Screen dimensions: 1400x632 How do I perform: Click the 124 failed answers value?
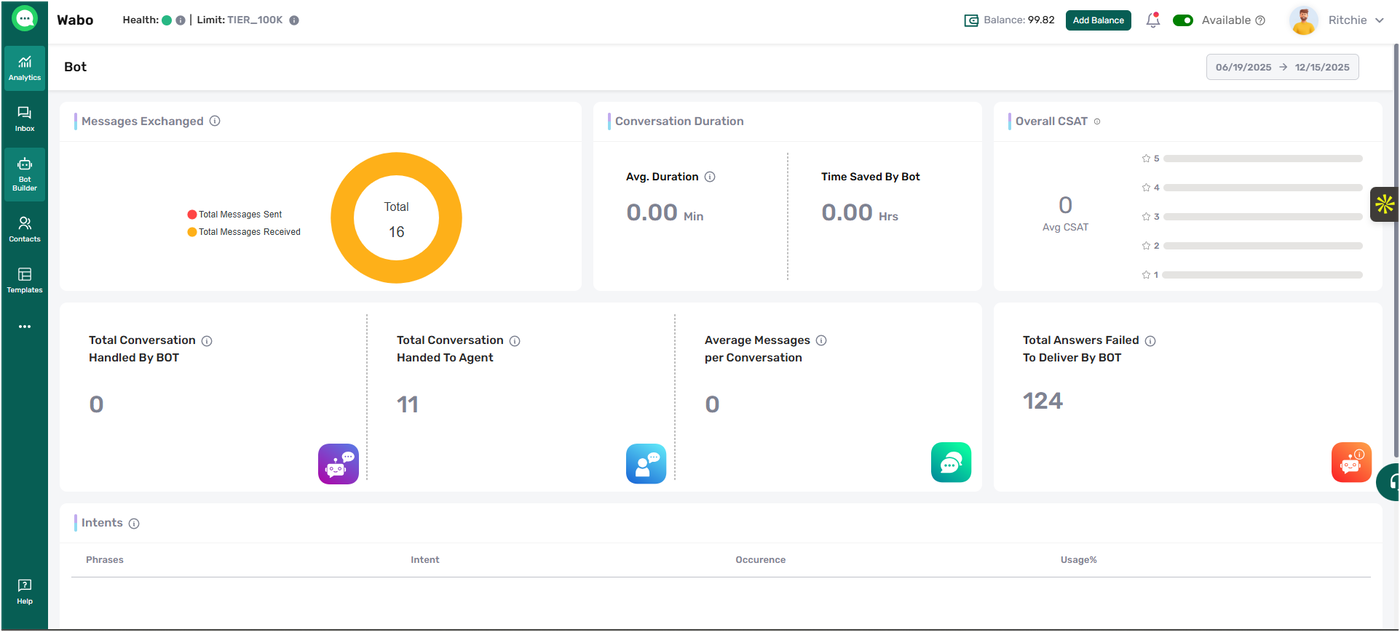click(1043, 401)
